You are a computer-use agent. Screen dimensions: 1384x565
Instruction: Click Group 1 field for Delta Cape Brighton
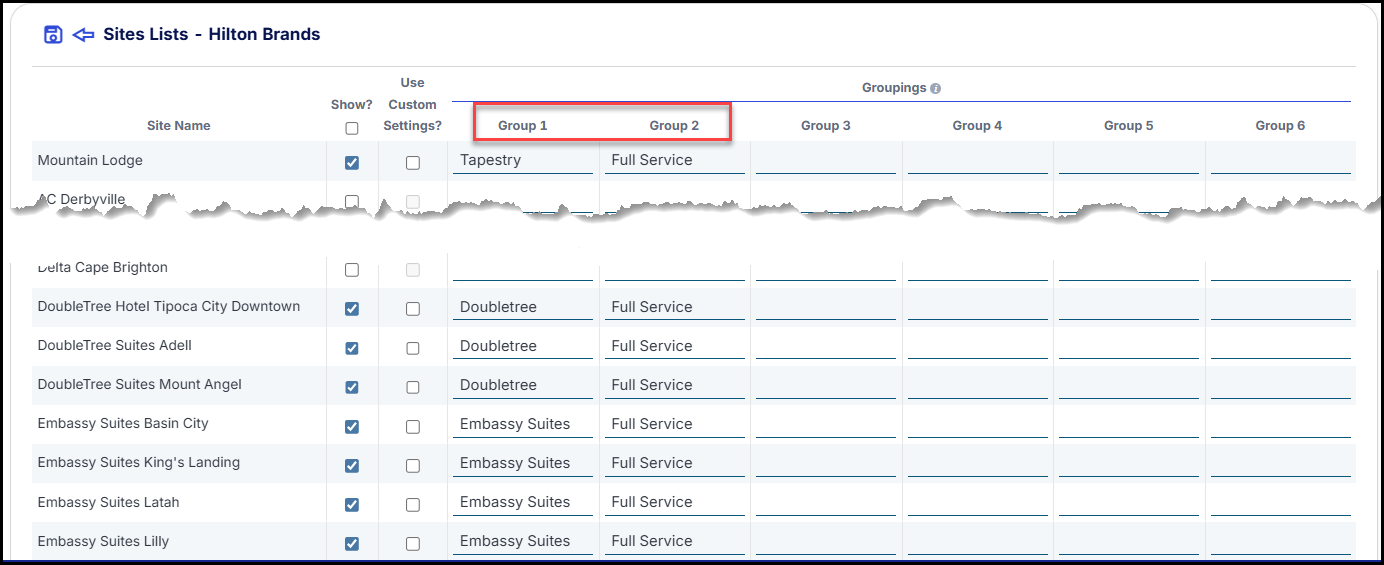coord(523,268)
